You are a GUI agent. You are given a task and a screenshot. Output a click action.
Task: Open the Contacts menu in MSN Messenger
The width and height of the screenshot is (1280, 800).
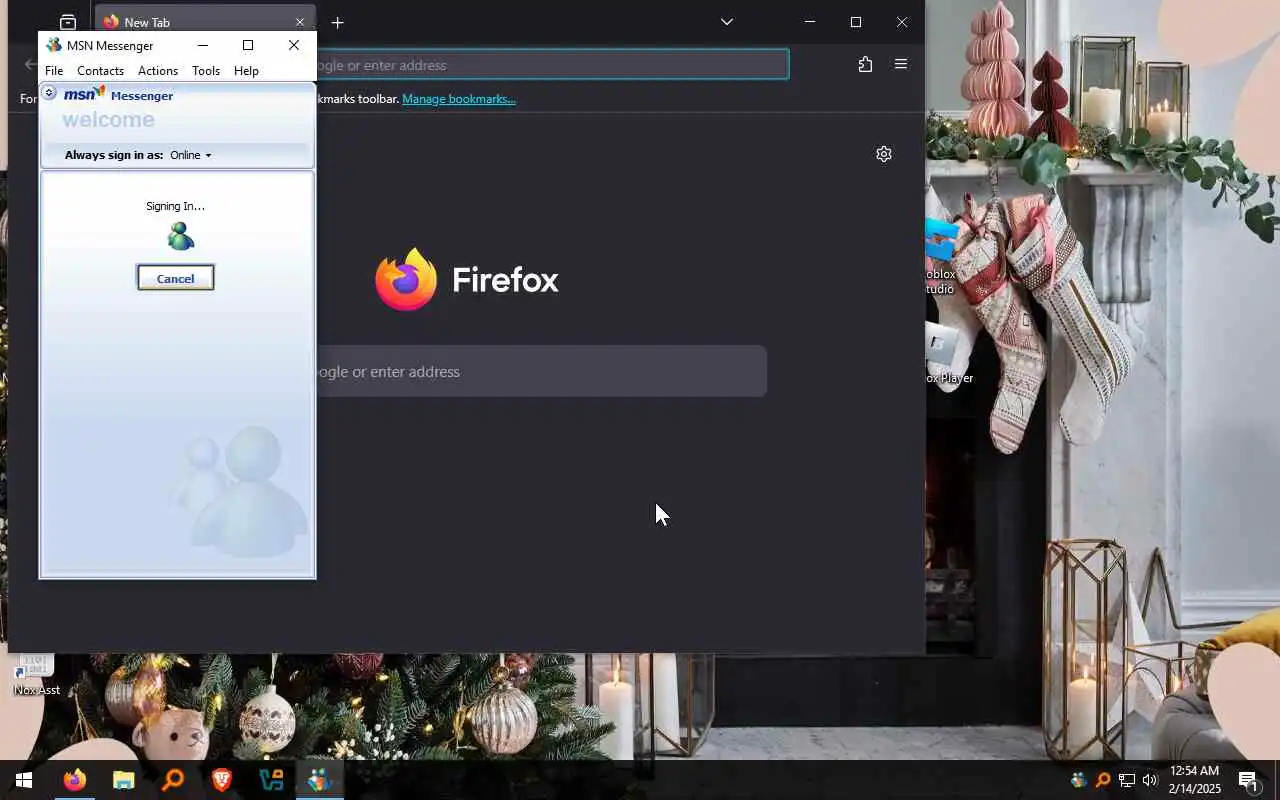click(100, 71)
